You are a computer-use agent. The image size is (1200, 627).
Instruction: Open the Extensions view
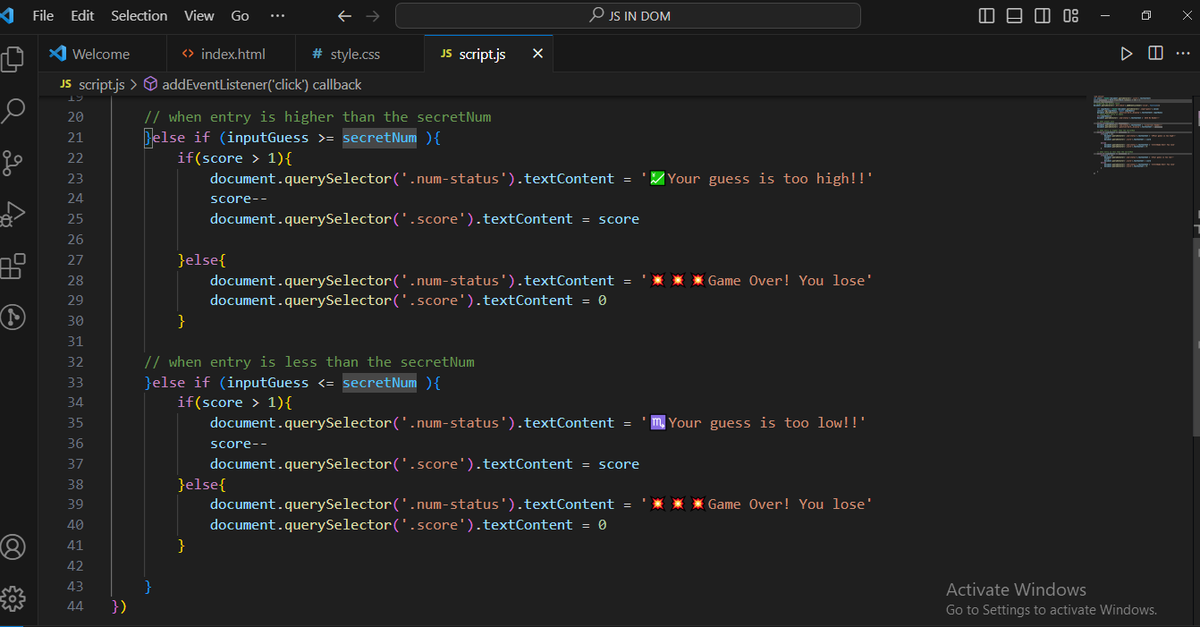(13, 266)
